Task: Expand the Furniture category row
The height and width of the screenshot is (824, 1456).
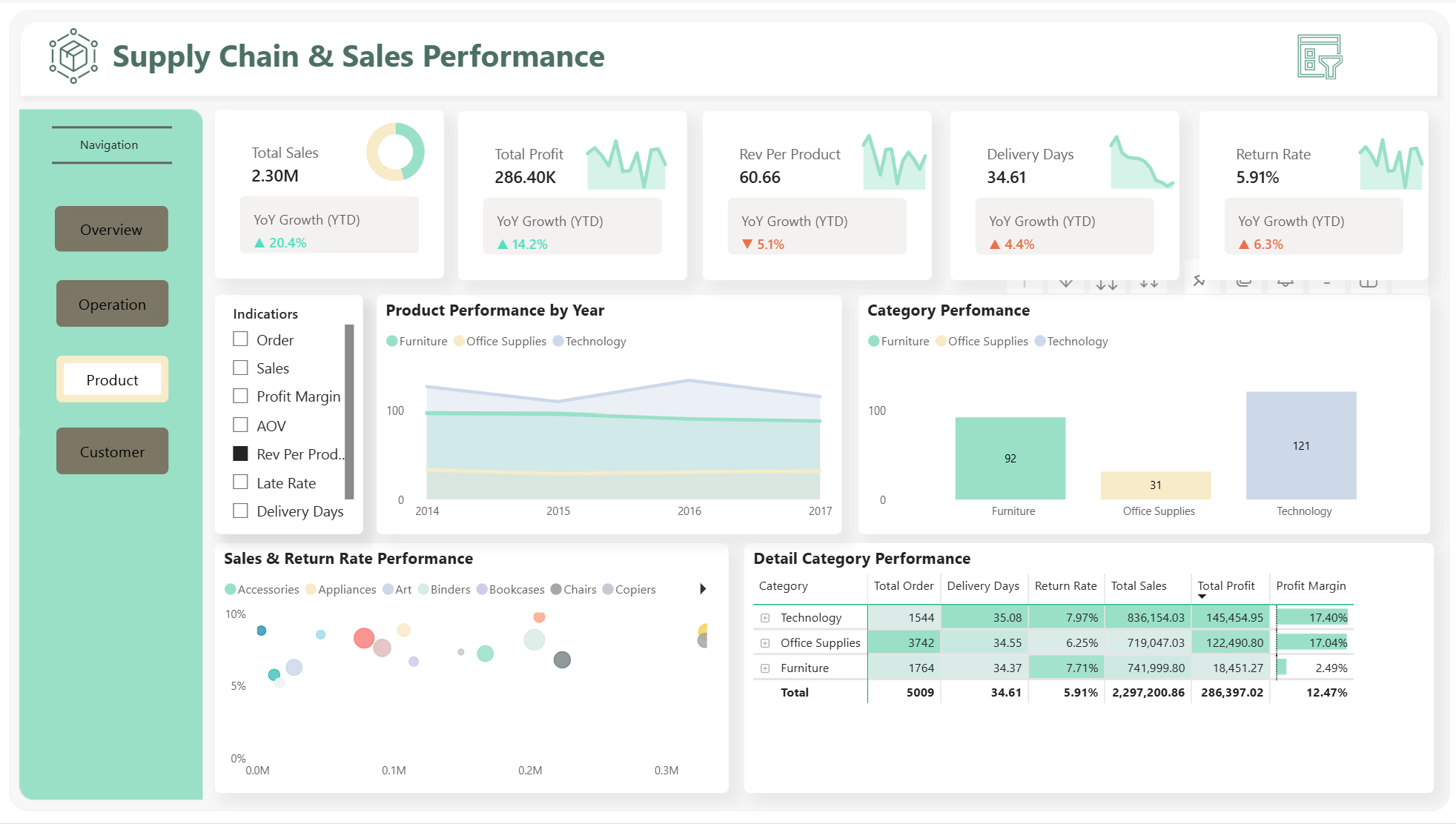Action: [765, 668]
